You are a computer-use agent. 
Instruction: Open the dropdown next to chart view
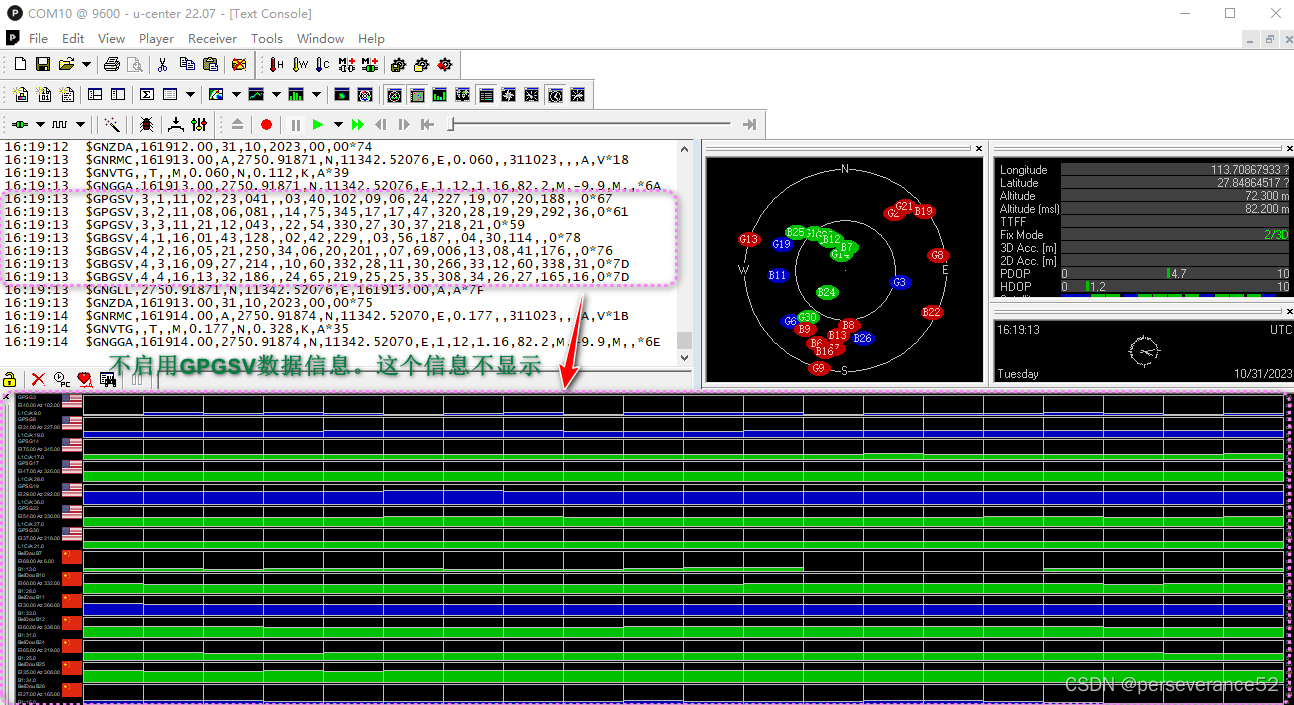(x=276, y=95)
